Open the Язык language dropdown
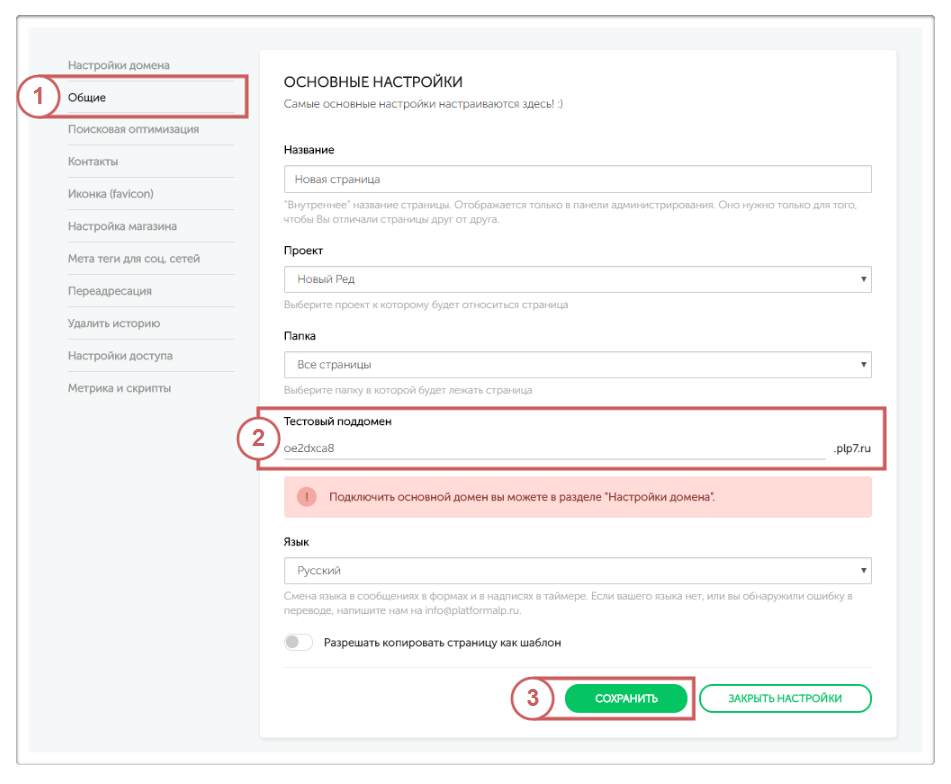The width and height of the screenshot is (951, 784). coord(577,571)
